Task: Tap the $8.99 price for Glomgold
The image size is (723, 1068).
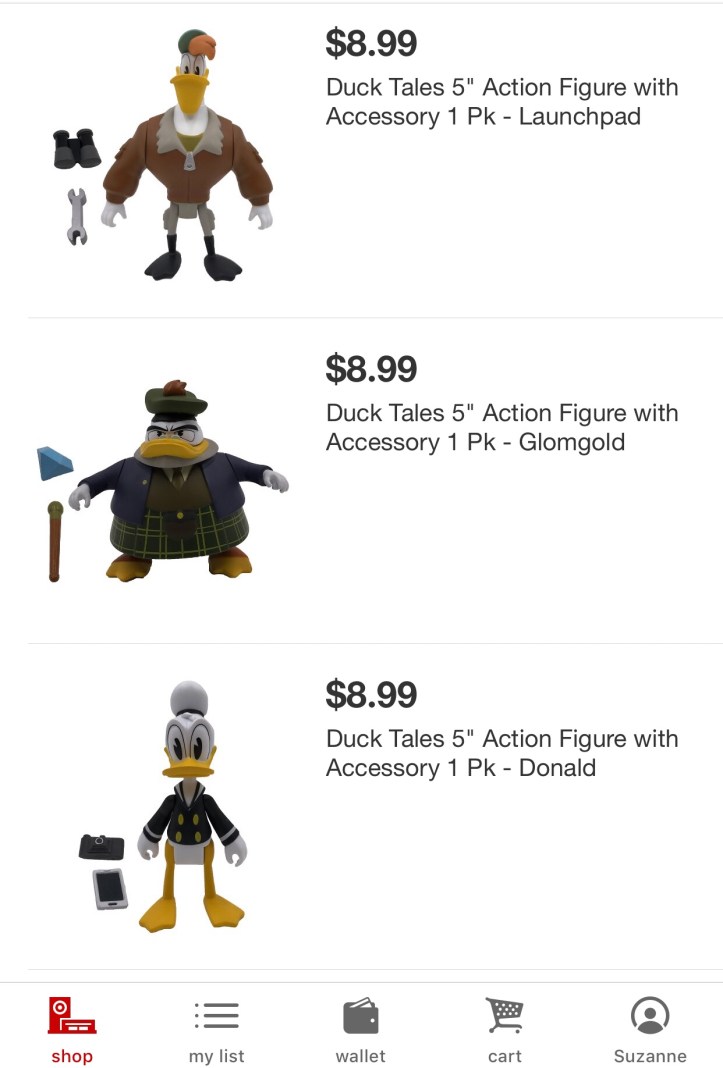Action: click(x=371, y=368)
